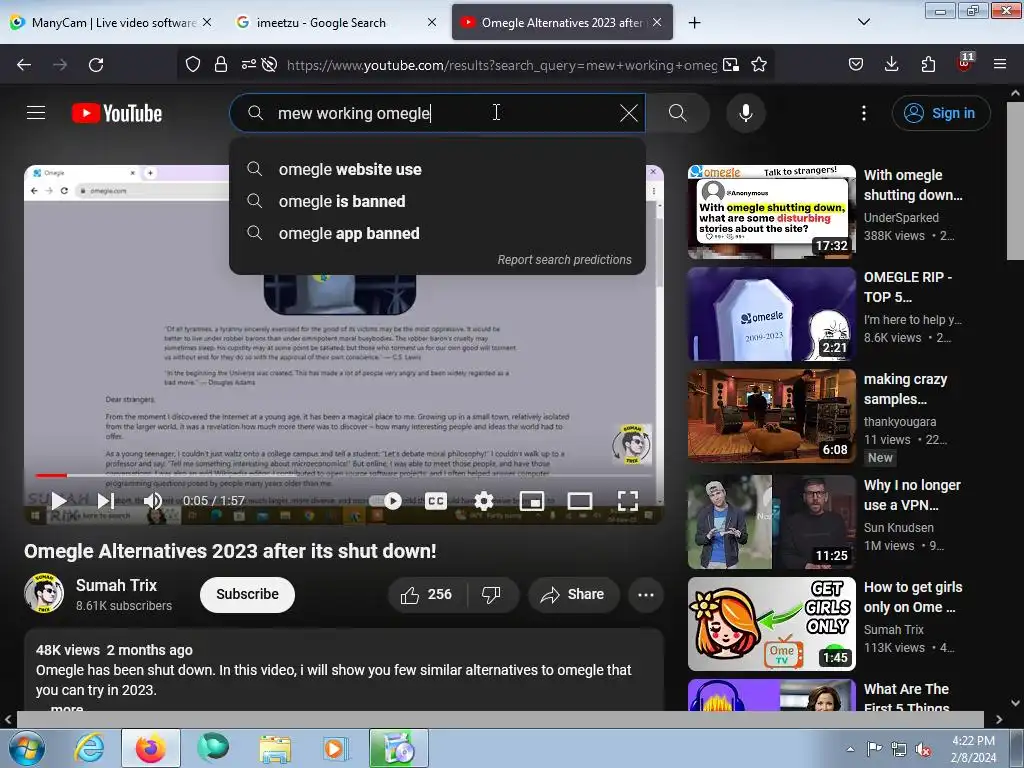
Task: Open Windows Media Player taskbar icon
Action: tap(336, 748)
